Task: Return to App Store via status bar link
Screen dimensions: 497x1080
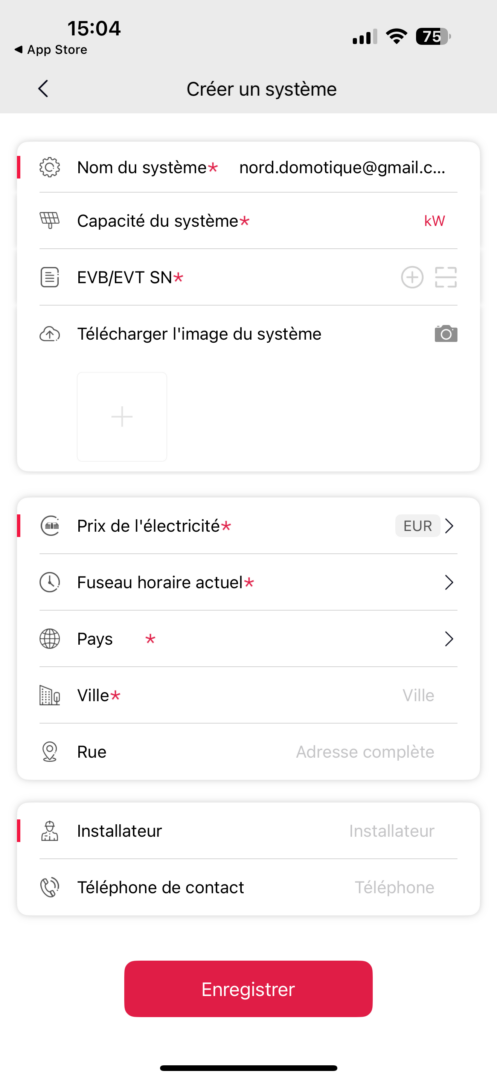Action: tap(50, 50)
